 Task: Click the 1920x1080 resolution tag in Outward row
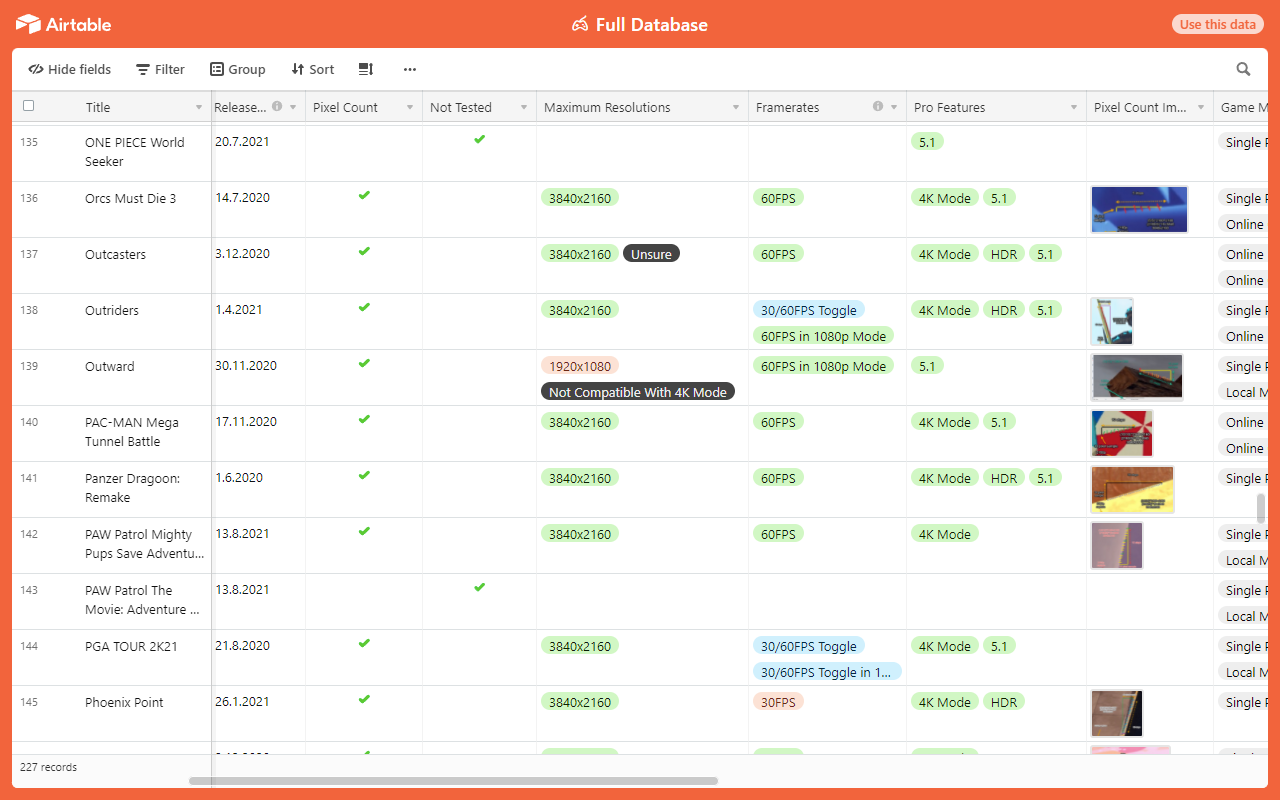coord(580,366)
